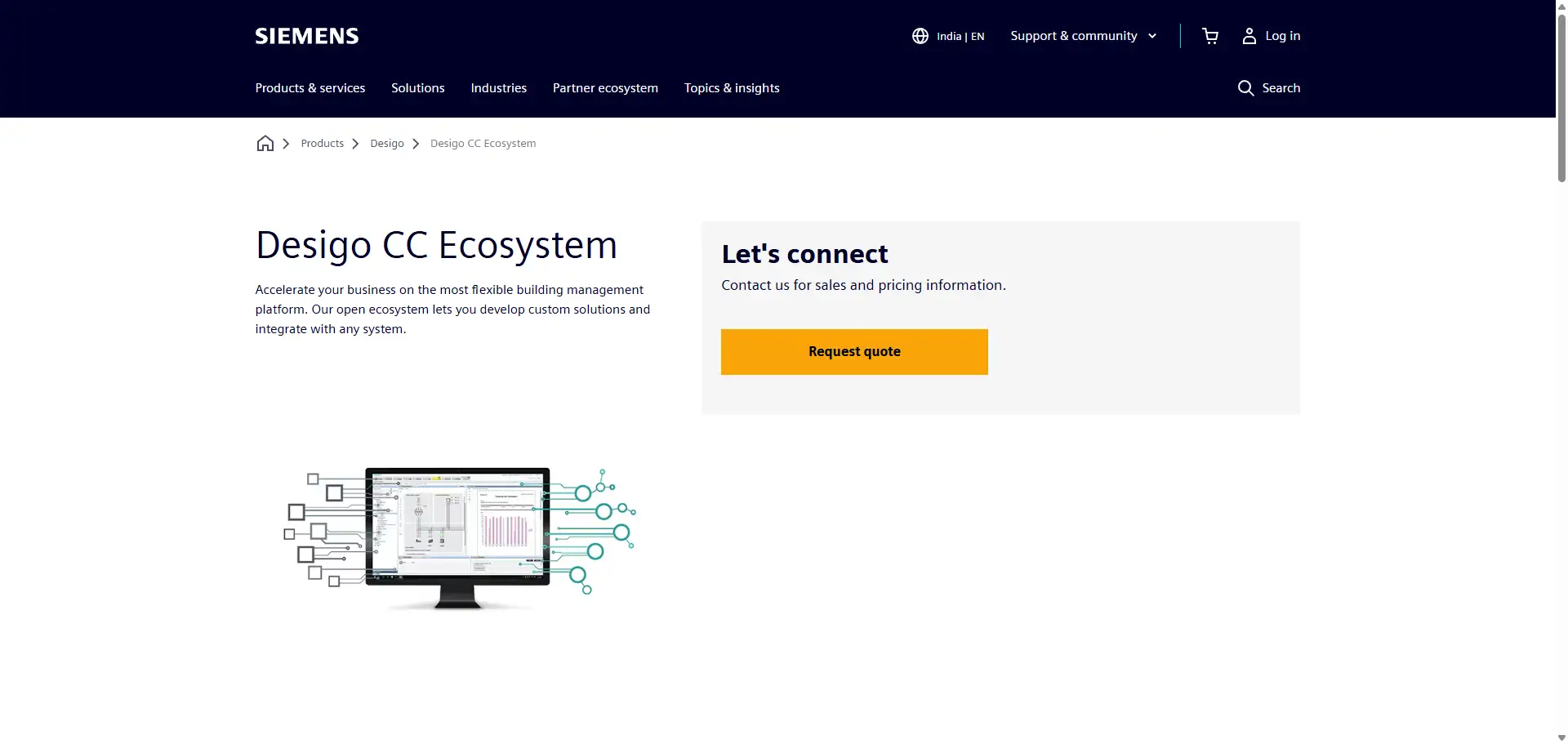
Task: Open the Products & services menu
Action: [x=310, y=88]
